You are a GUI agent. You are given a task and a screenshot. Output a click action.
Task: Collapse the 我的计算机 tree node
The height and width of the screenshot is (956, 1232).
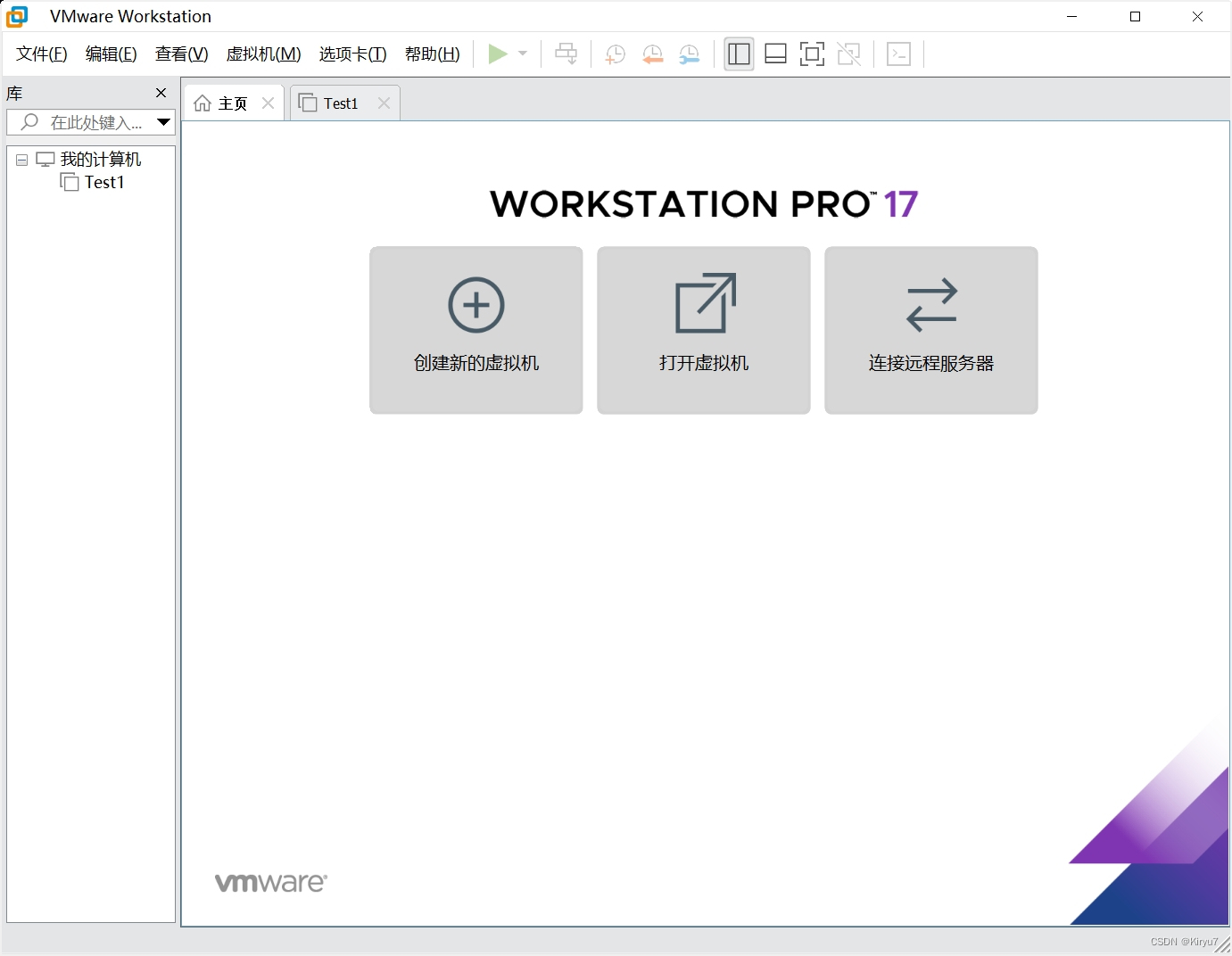(x=21, y=161)
